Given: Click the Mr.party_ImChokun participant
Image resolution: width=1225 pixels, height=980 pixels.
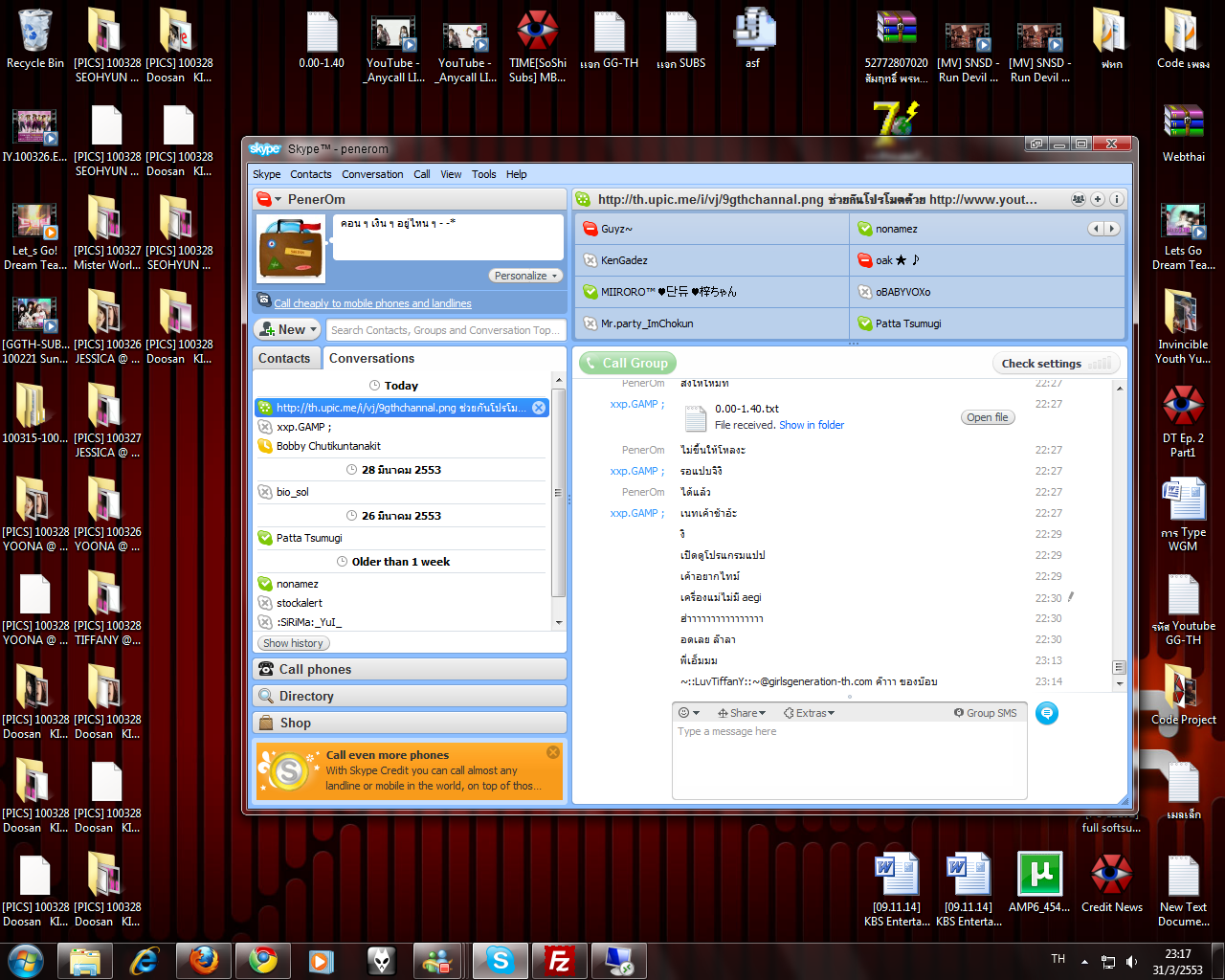Looking at the screenshot, I should pyautogui.click(x=713, y=323).
